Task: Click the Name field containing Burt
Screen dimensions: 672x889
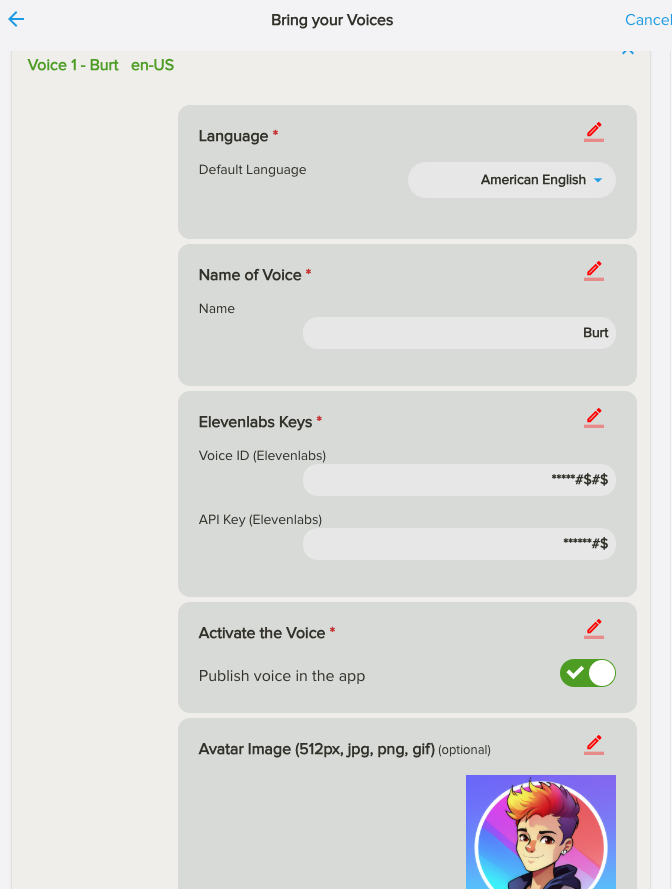Action: 459,333
